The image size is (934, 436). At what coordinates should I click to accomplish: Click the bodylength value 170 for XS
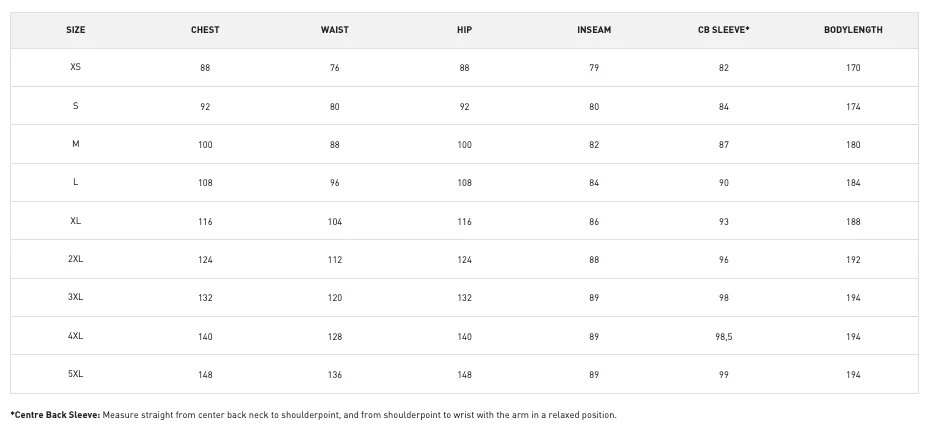pos(853,68)
